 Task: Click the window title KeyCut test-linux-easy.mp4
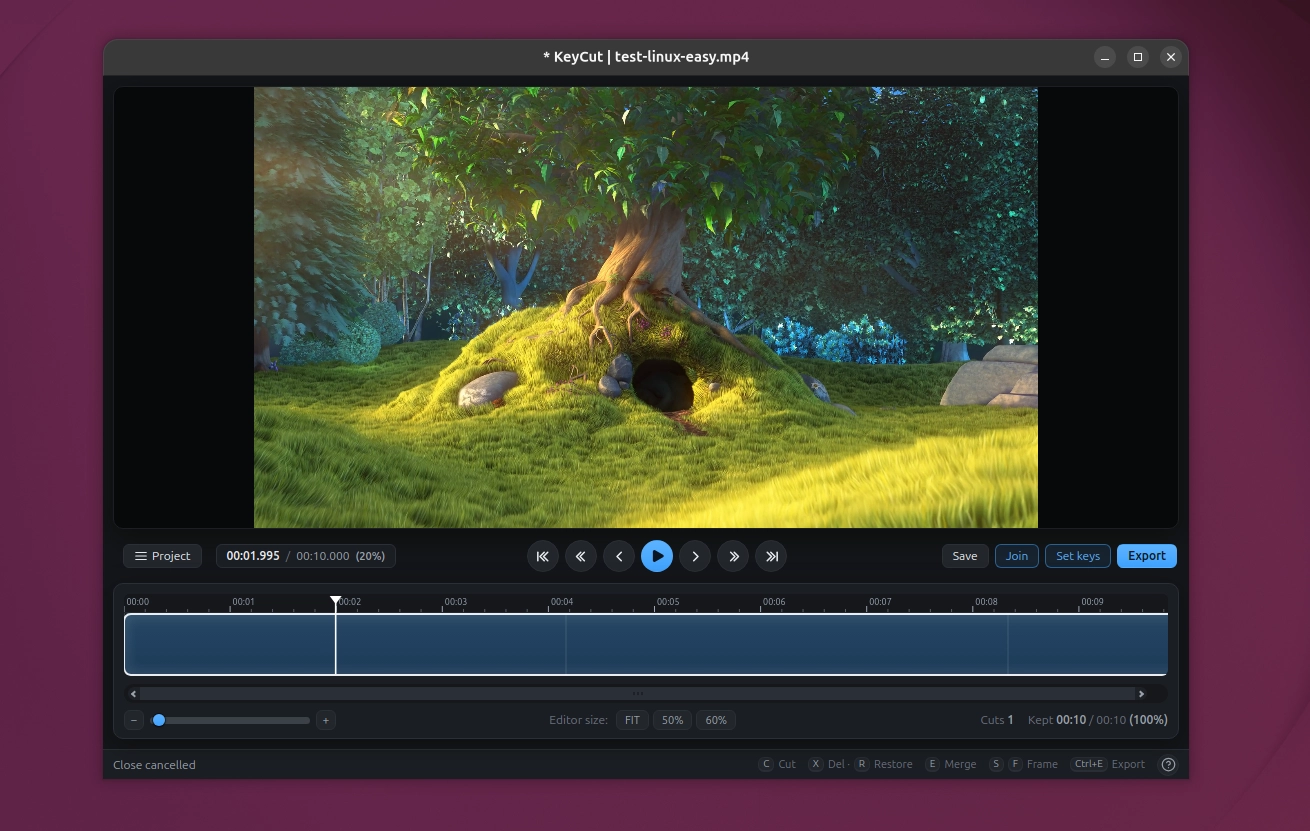[646, 57]
